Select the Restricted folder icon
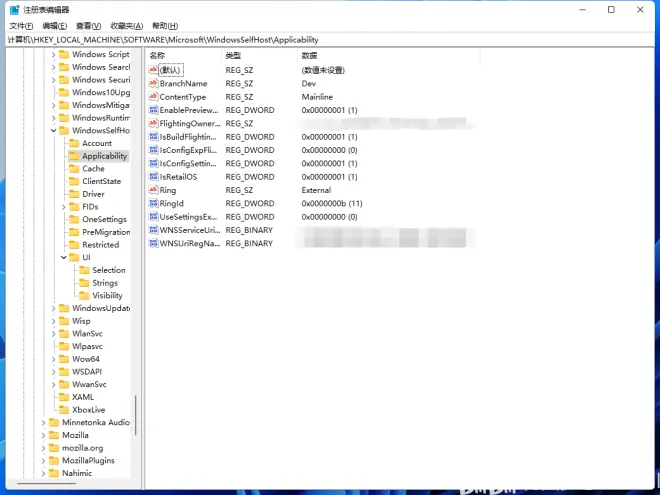Viewport: 660px width, 495px height. [74, 245]
